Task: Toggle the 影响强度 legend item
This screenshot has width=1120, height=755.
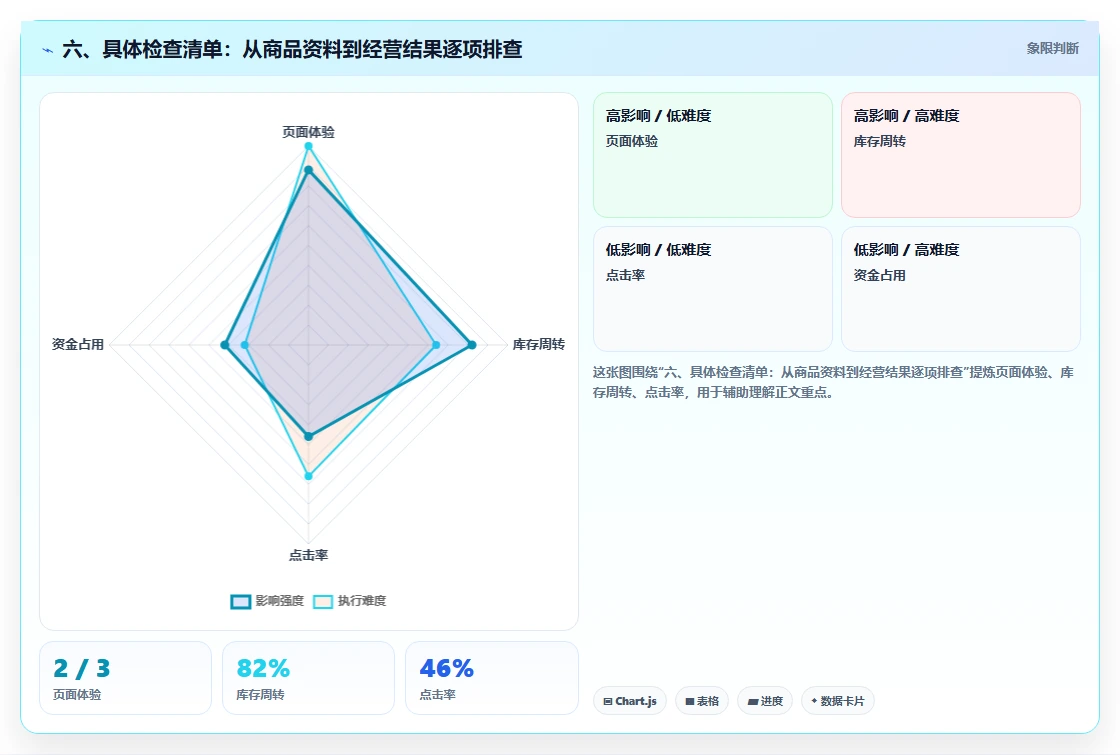Action: [x=268, y=601]
